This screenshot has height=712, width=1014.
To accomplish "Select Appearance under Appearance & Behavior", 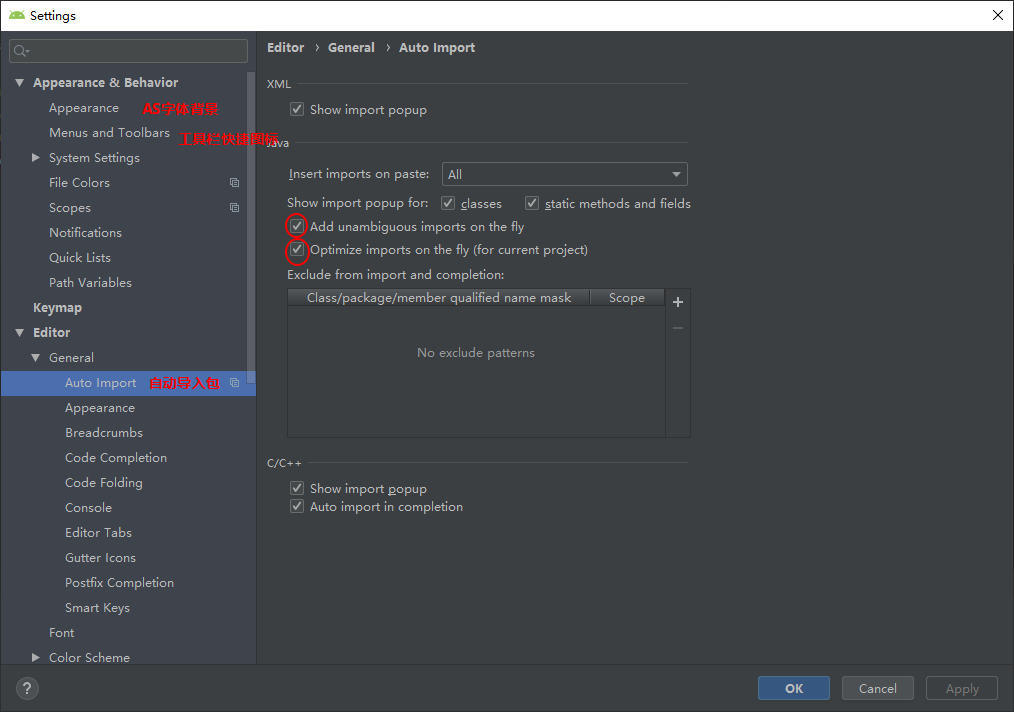I will click(x=83, y=108).
